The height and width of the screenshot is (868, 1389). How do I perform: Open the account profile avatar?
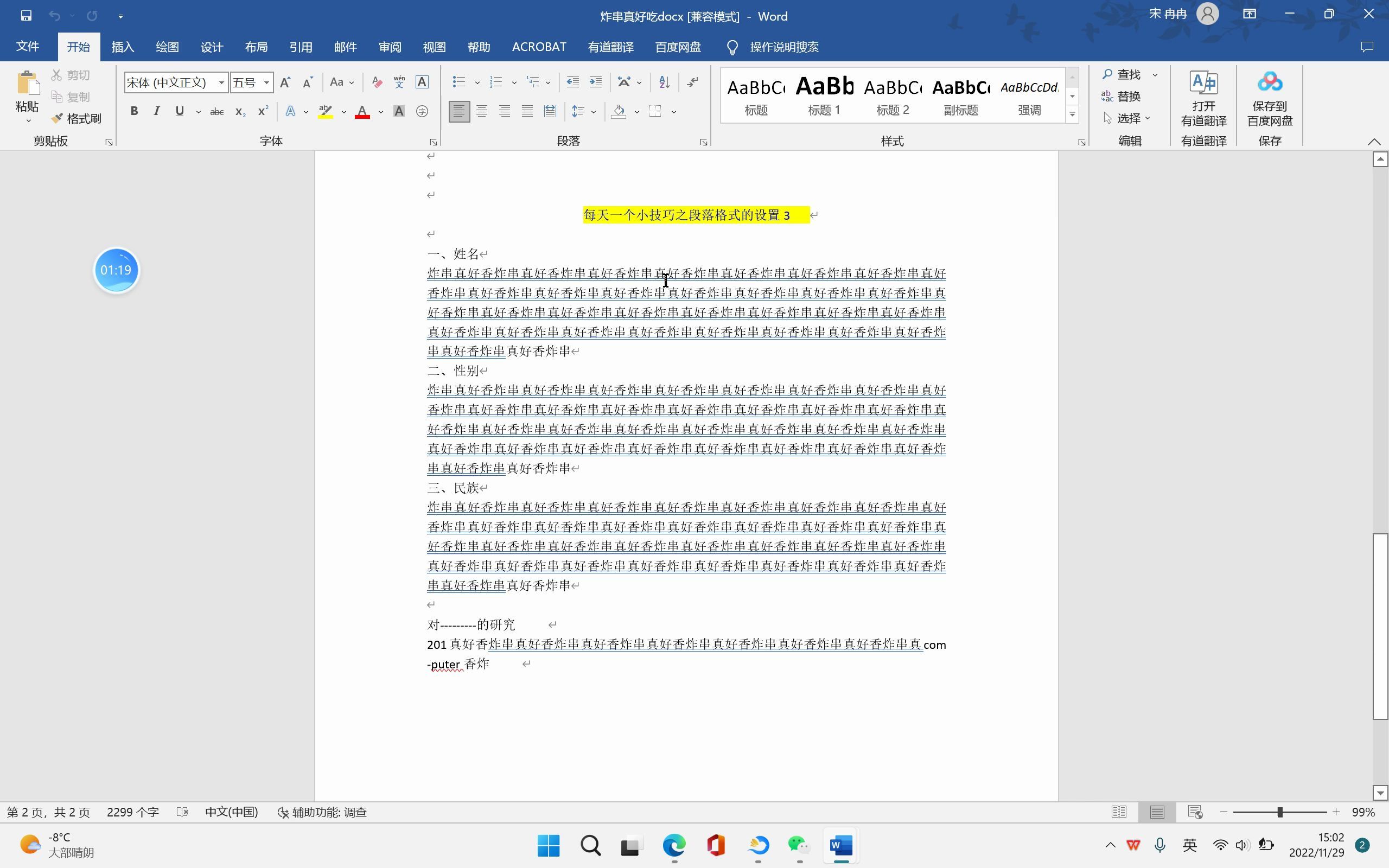coord(1208,14)
